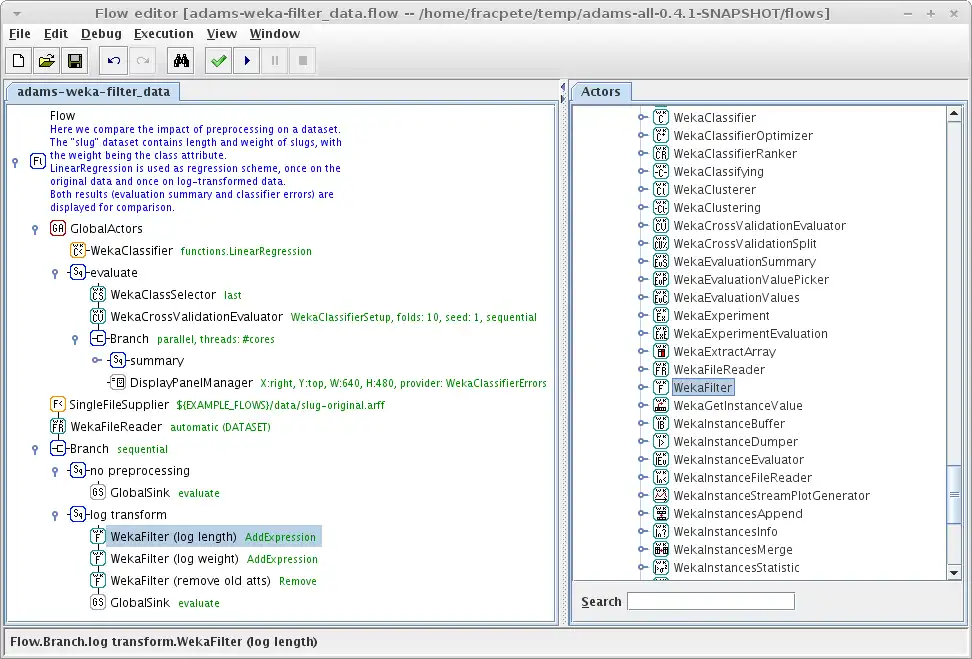972x659 pixels.
Task: Click the WekaFileReader icon in the flow
Action: coord(58,427)
